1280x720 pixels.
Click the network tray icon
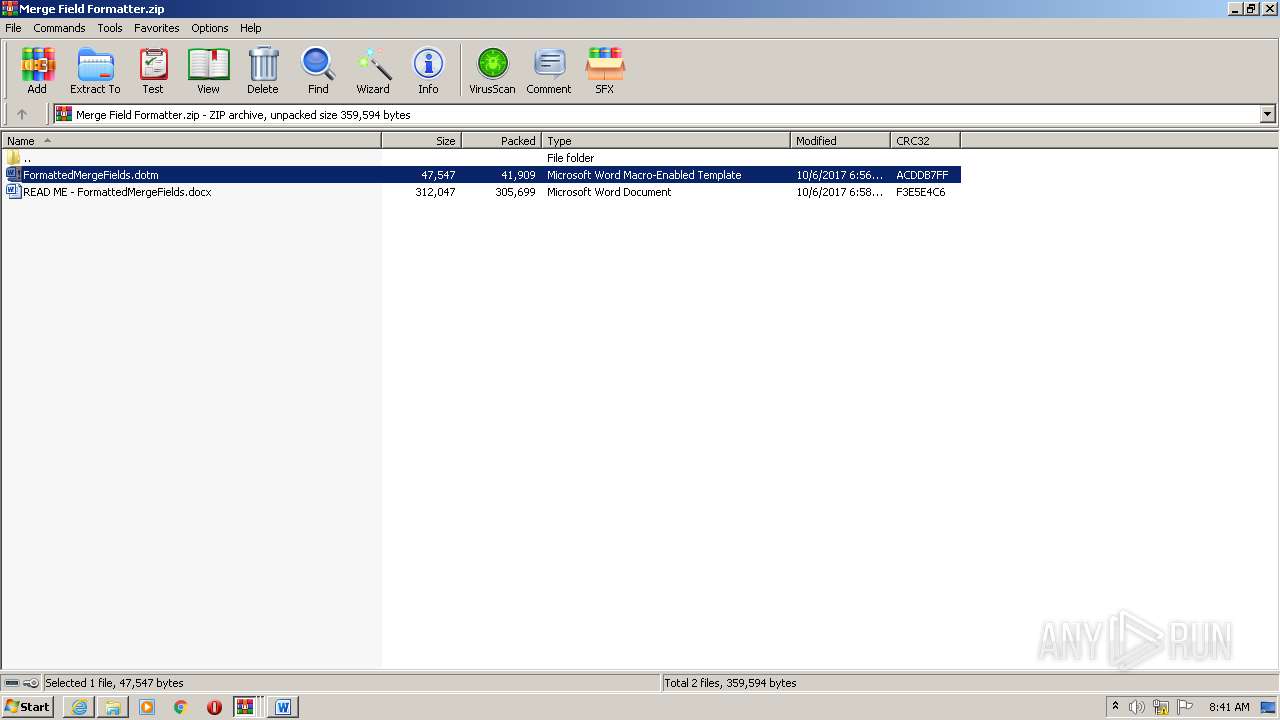point(1161,707)
